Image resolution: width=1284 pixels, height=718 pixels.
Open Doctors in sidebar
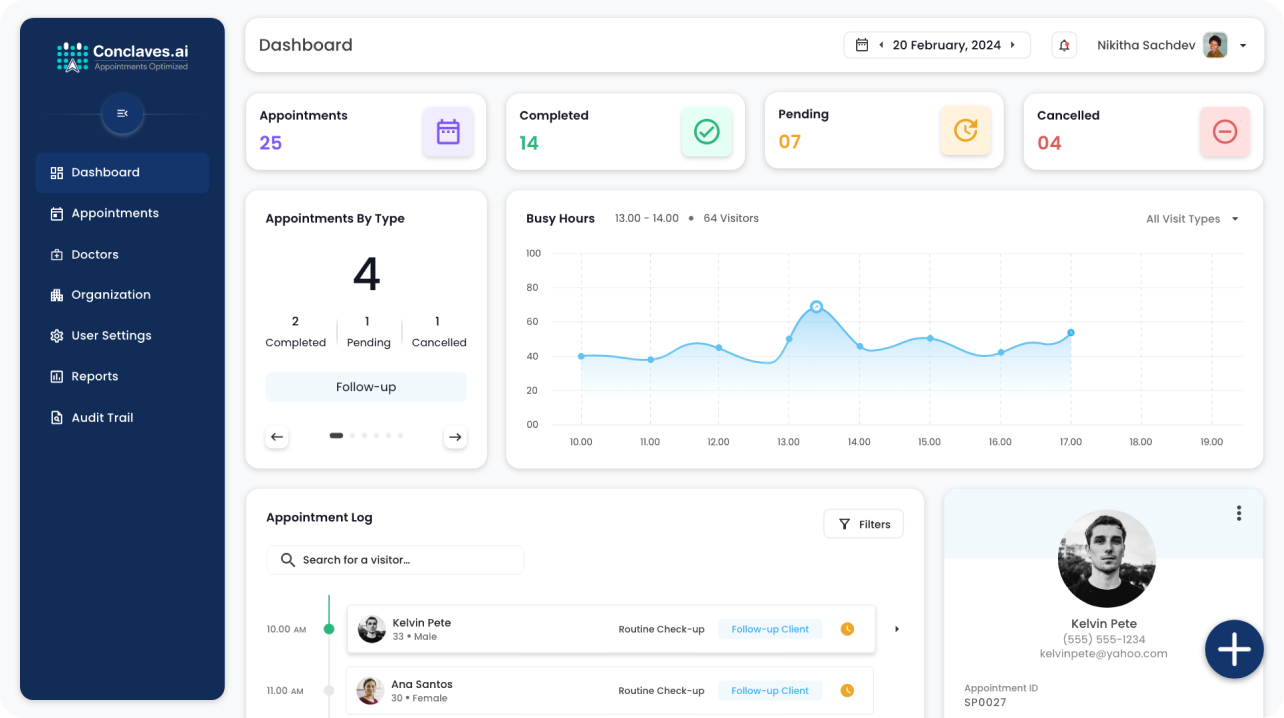pyautogui.click(x=95, y=254)
